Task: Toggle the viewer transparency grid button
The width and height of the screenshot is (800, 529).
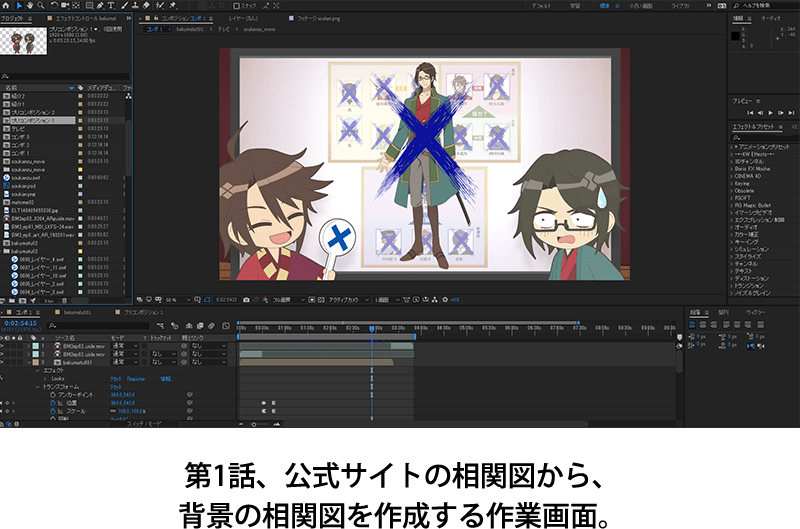Action: coord(321,300)
